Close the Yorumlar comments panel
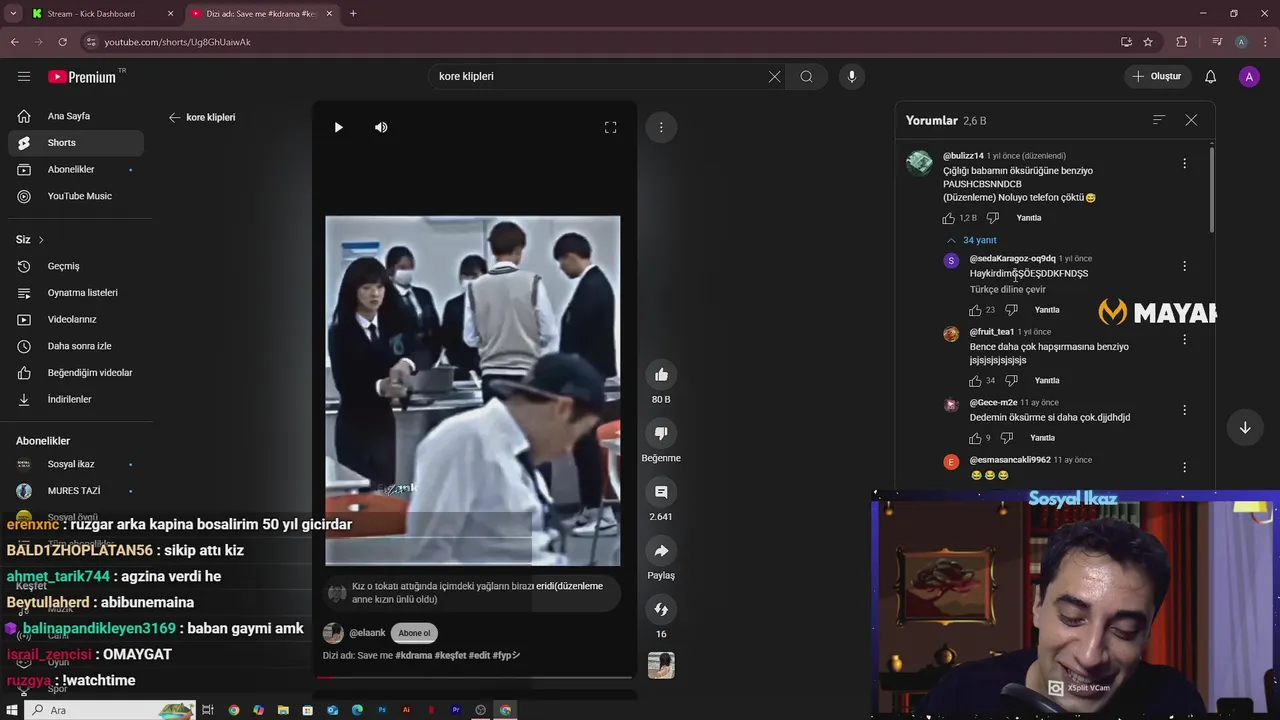Image resolution: width=1280 pixels, height=720 pixels. (x=1191, y=120)
